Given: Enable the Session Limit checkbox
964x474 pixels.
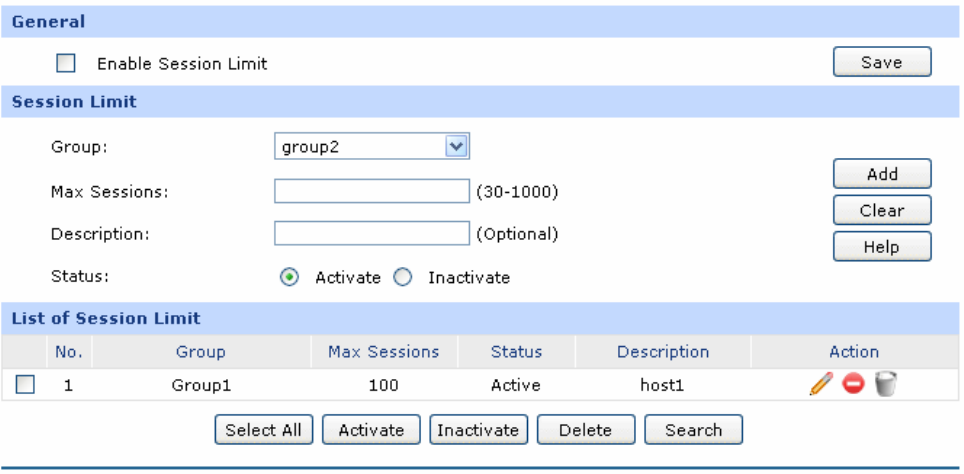Looking at the screenshot, I should point(66,64).
